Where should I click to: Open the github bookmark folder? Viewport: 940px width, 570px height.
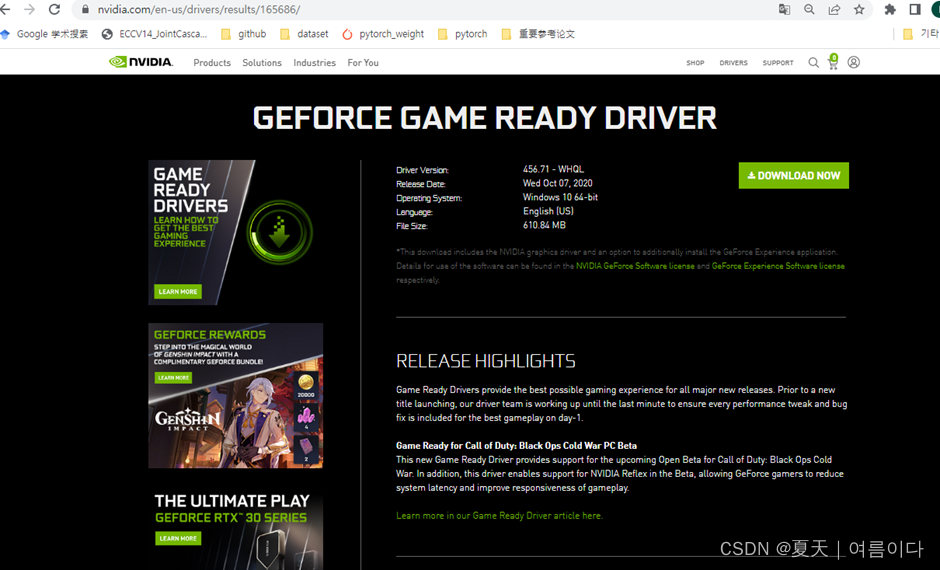[x=244, y=34]
